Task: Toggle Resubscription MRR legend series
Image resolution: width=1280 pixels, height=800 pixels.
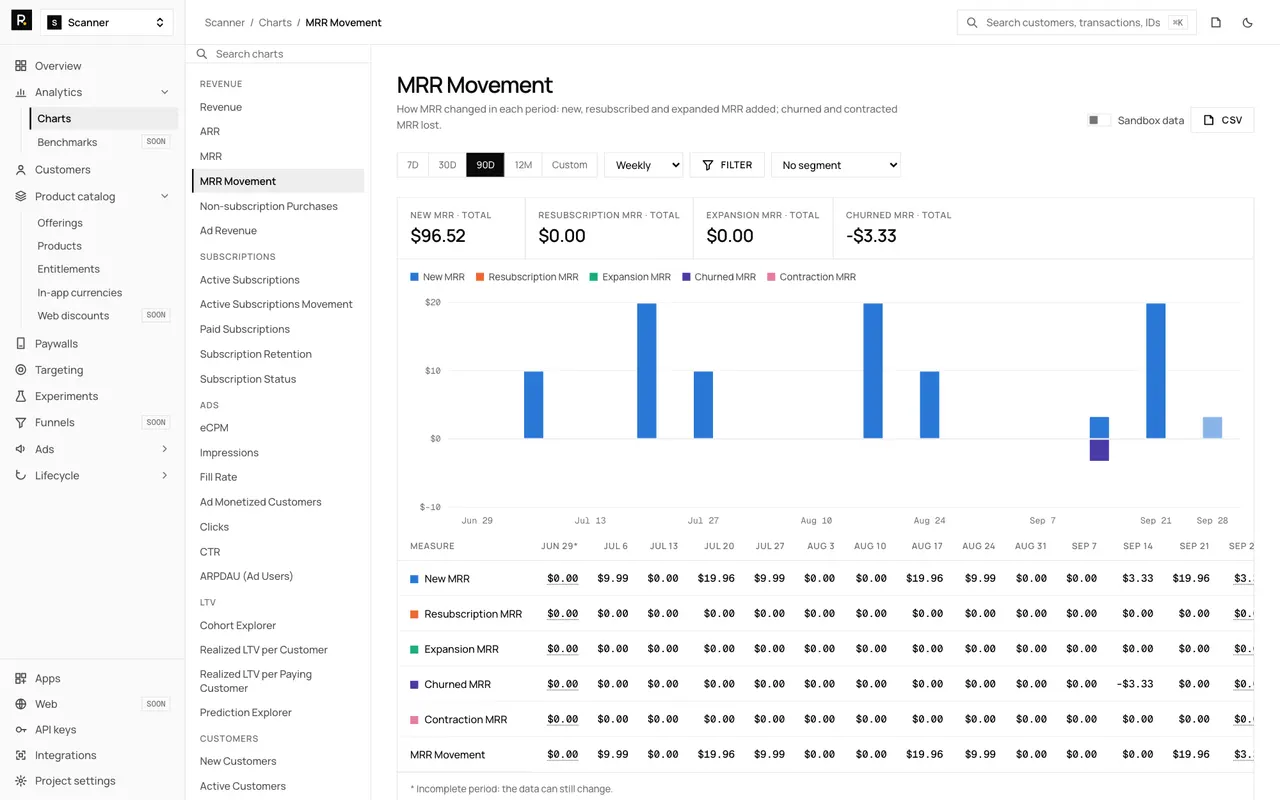Action: pyautogui.click(x=527, y=277)
